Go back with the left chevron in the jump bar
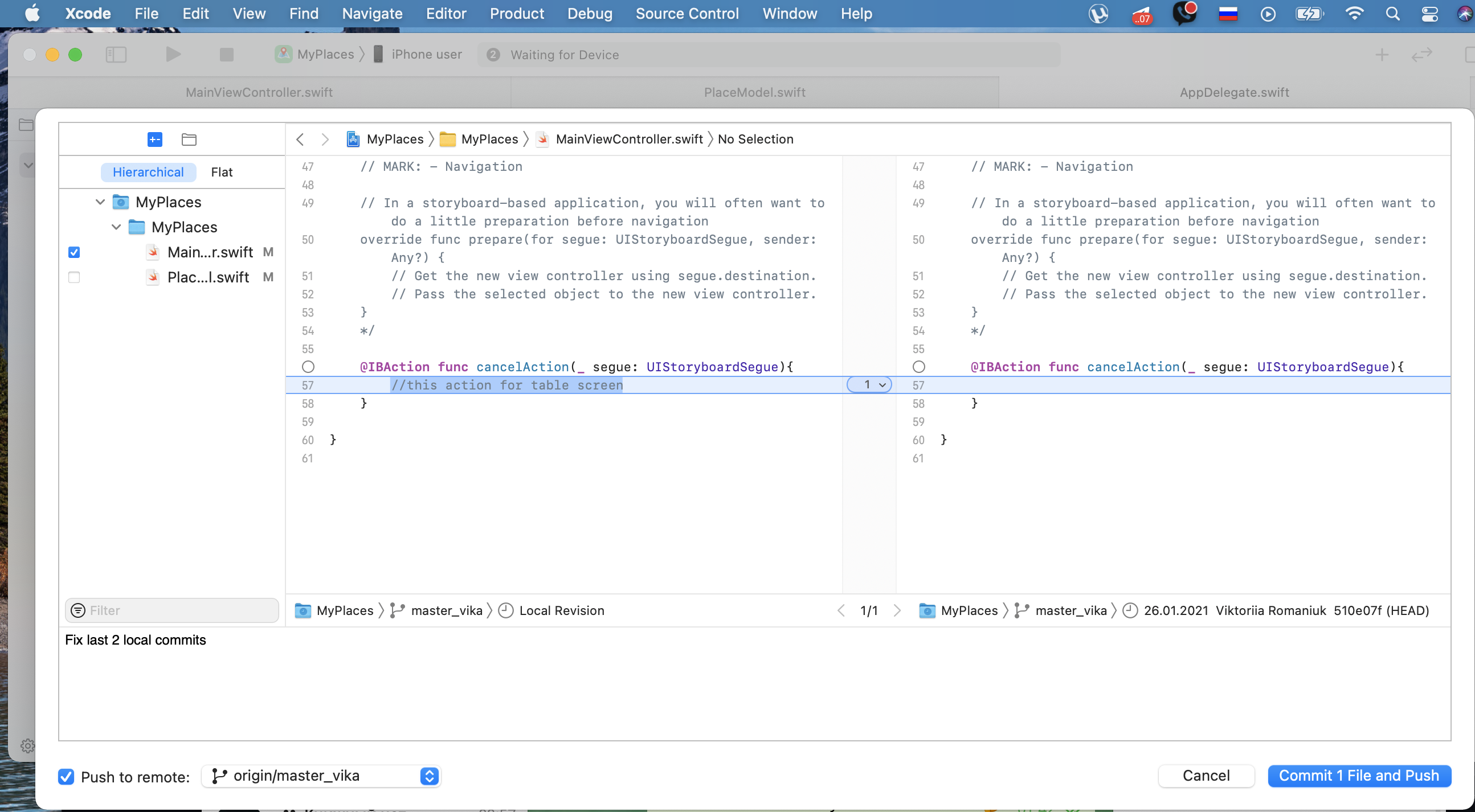The image size is (1475, 812). point(300,139)
